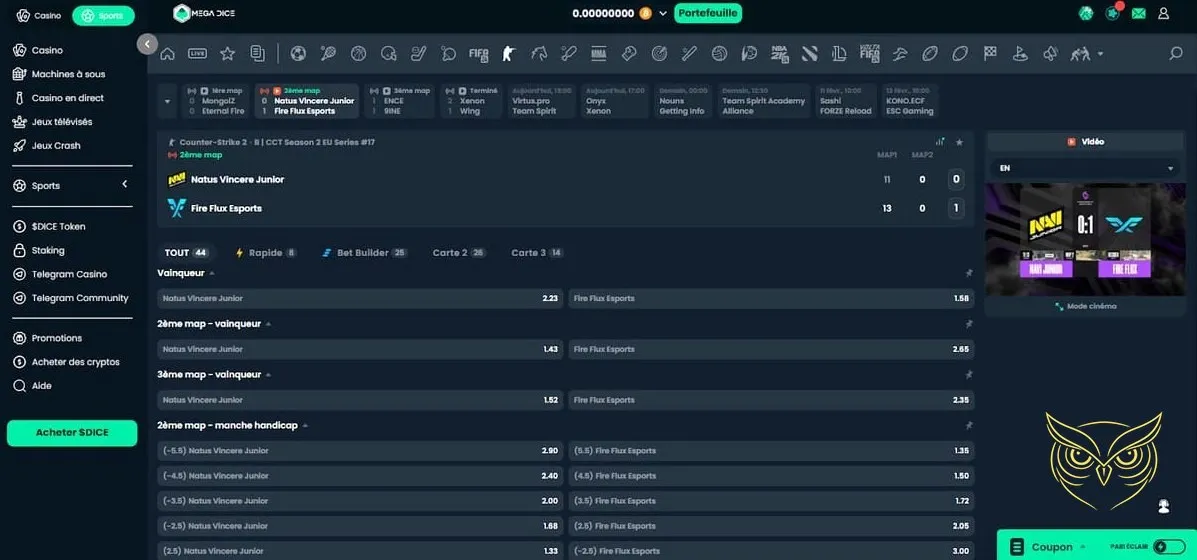Select the table tennis paddle icon
The image size is (1197, 560).
(x=448, y=53)
